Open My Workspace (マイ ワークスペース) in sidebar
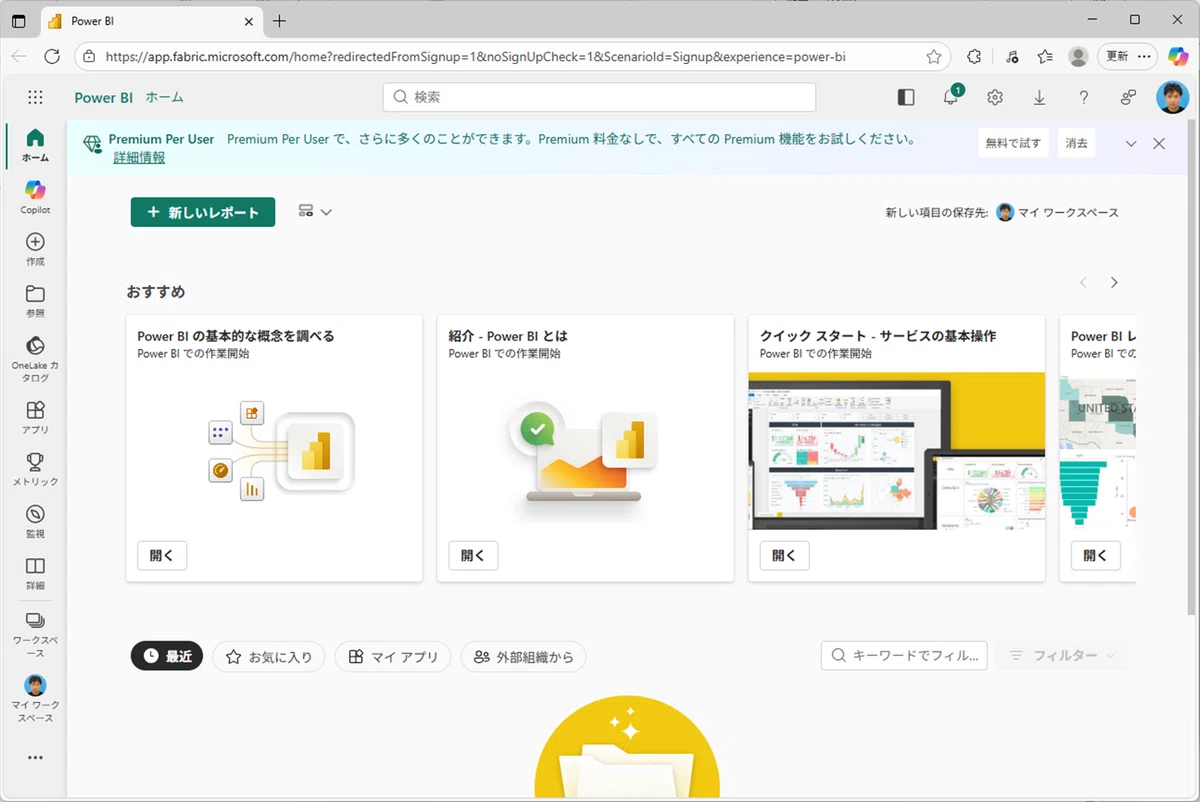1200x802 pixels. click(35, 699)
